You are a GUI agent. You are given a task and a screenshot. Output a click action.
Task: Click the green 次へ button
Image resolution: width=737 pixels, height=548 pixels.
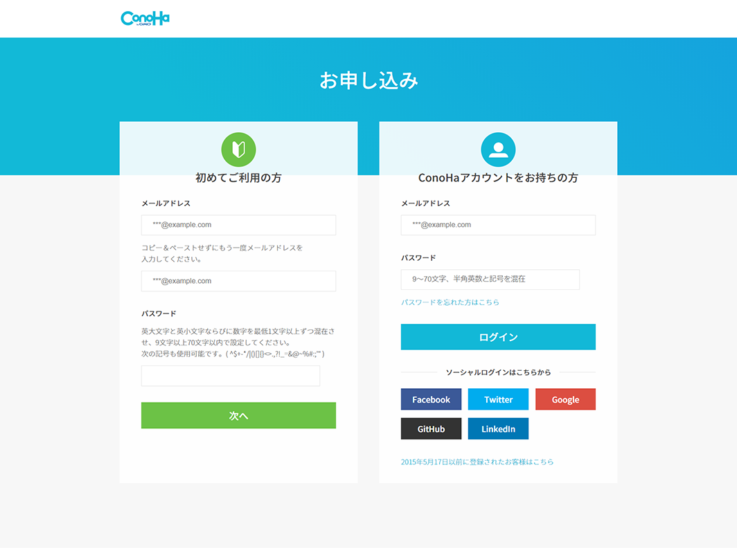(x=238, y=415)
